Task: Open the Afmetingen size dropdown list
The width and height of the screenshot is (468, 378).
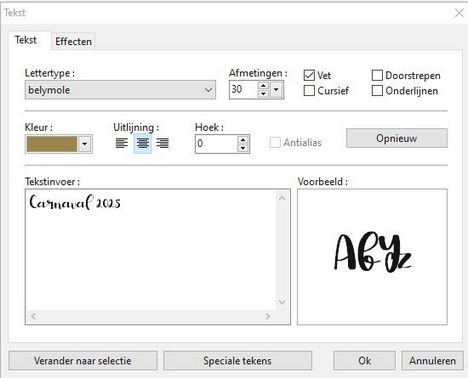Action: [x=276, y=90]
